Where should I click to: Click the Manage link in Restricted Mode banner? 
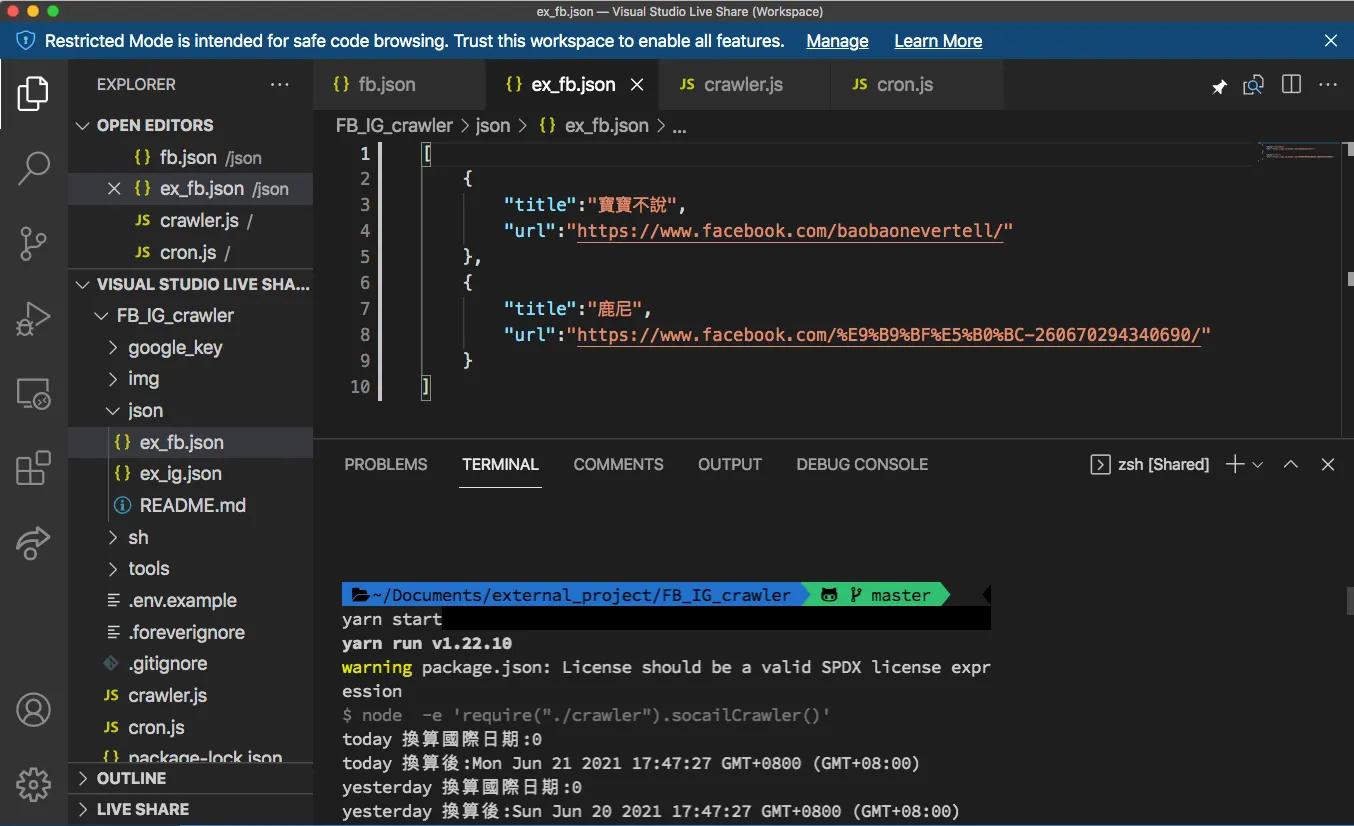[837, 41]
